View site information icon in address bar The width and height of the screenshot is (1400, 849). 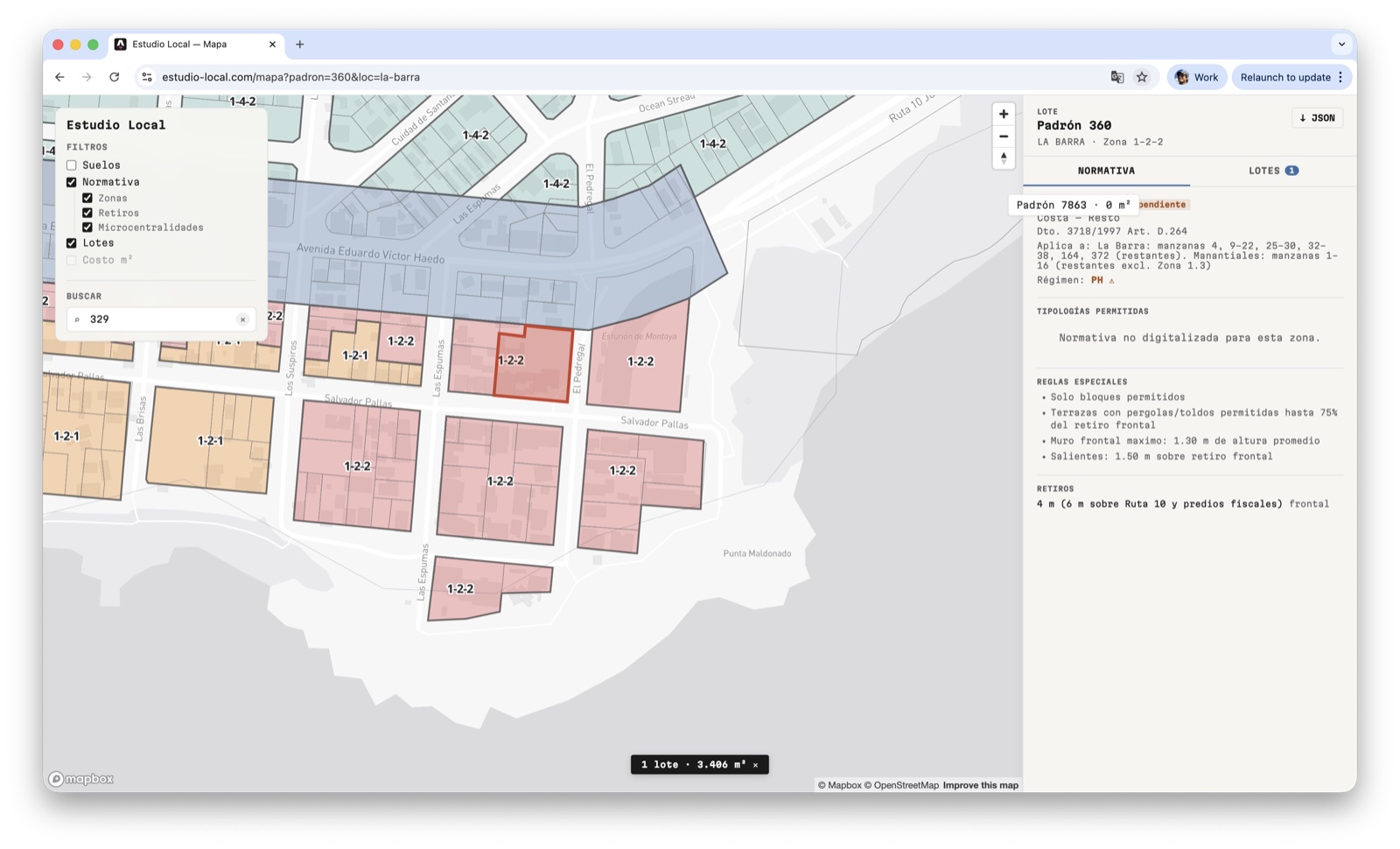pos(147,77)
